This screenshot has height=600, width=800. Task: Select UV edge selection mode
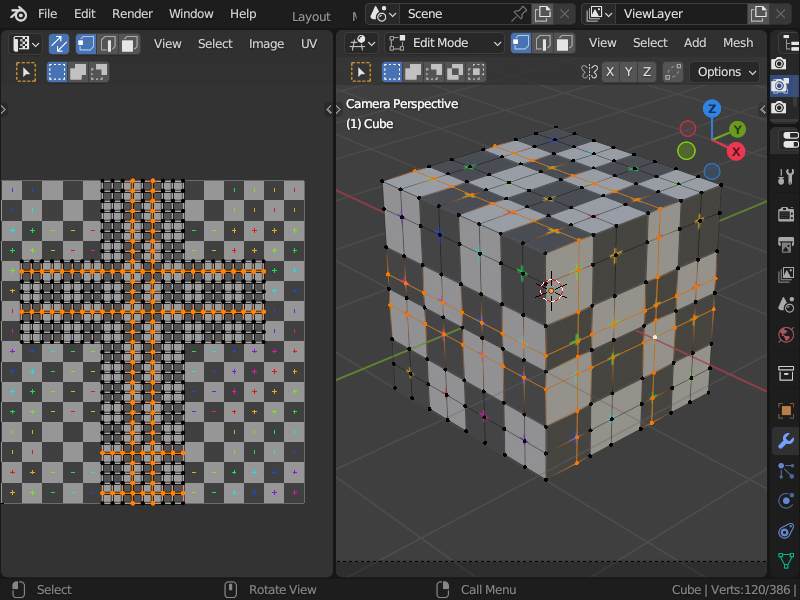pyautogui.click(x=108, y=44)
